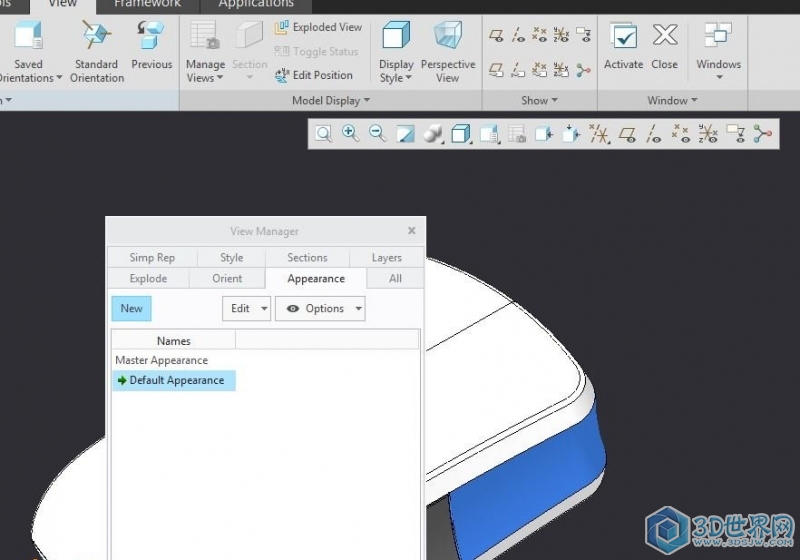The width and height of the screenshot is (800, 560).
Task: Click the Perspective View icon
Action: point(447,50)
